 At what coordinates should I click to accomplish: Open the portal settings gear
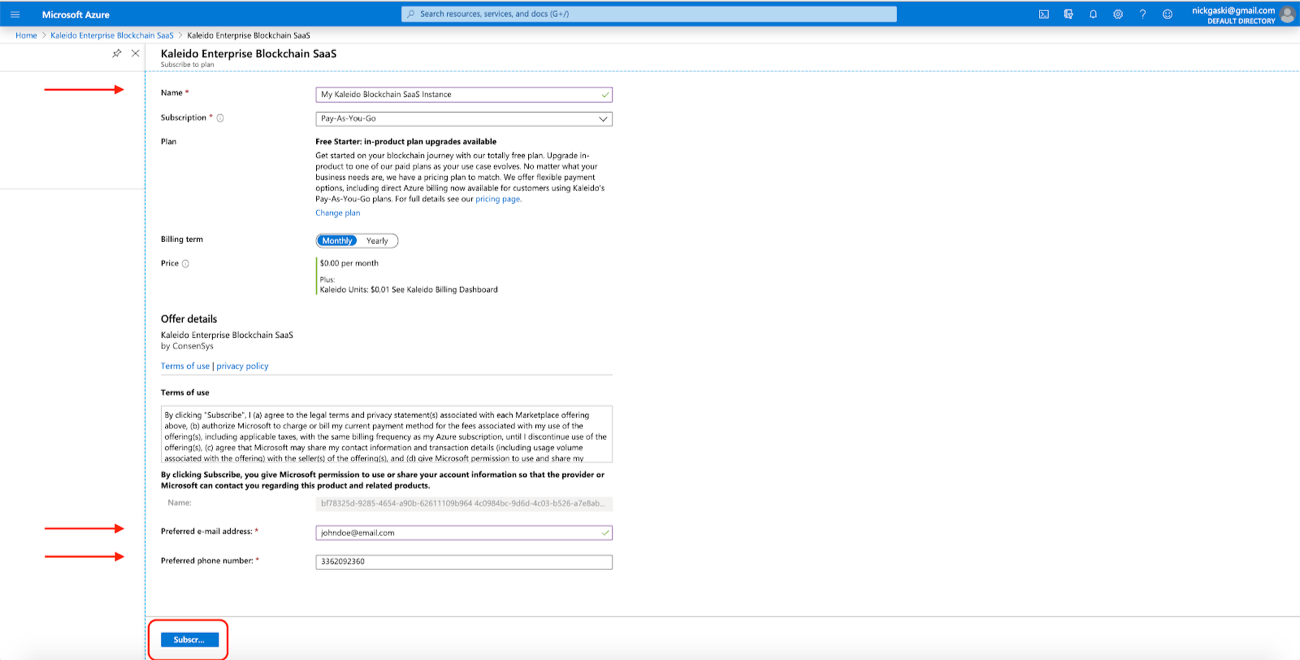(x=1118, y=14)
